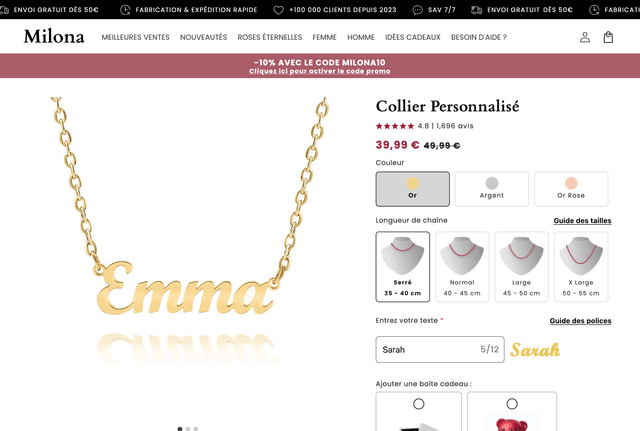The width and height of the screenshot is (640, 431).
Task: Choose the X Large 50 - 55 cm option
Action: point(581,267)
